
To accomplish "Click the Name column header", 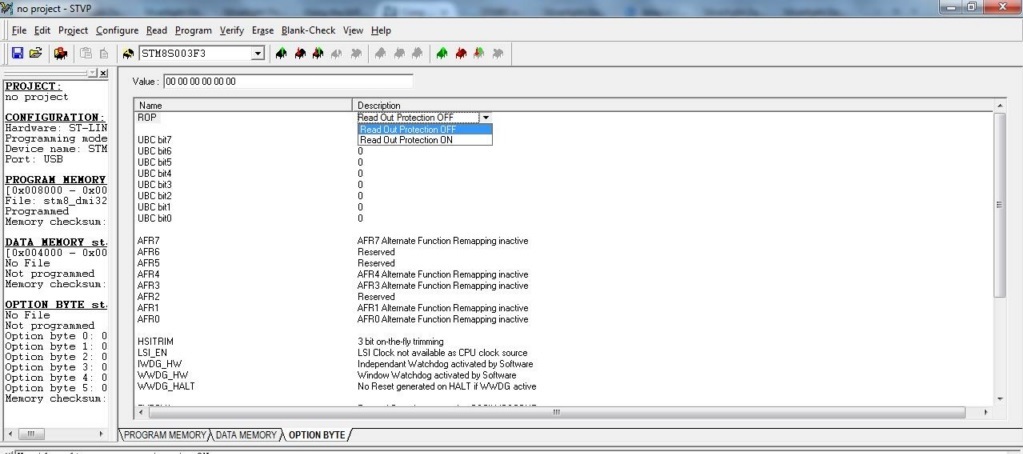I will (x=243, y=105).
